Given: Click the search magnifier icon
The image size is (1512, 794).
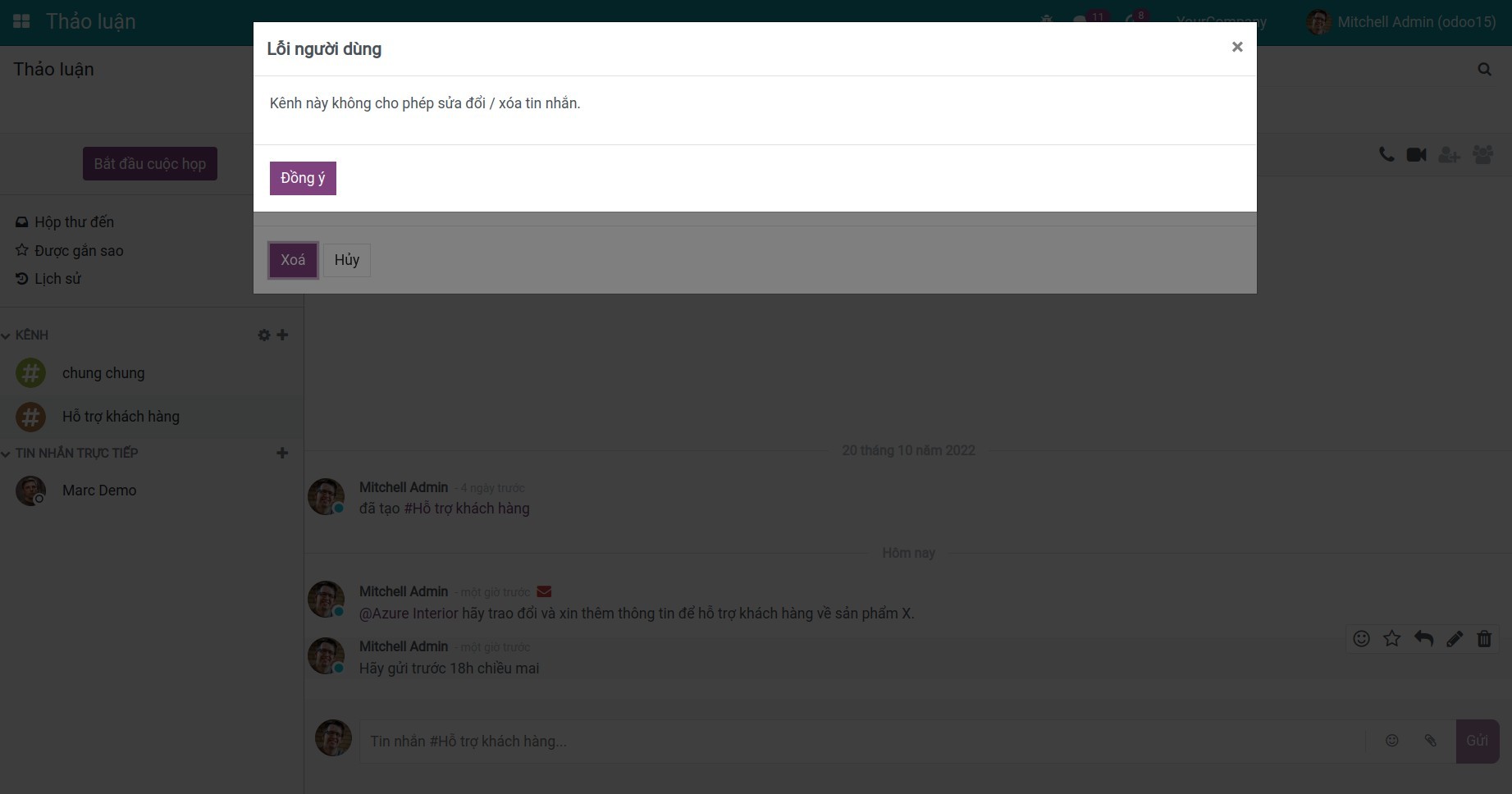Looking at the screenshot, I should (x=1484, y=69).
